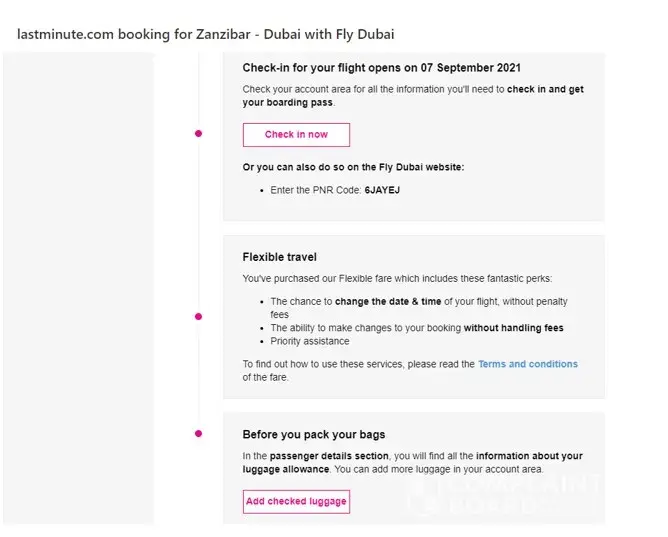668x537 pixels.
Task: Select the Priority assistance bullet item
Action: click(310, 341)
